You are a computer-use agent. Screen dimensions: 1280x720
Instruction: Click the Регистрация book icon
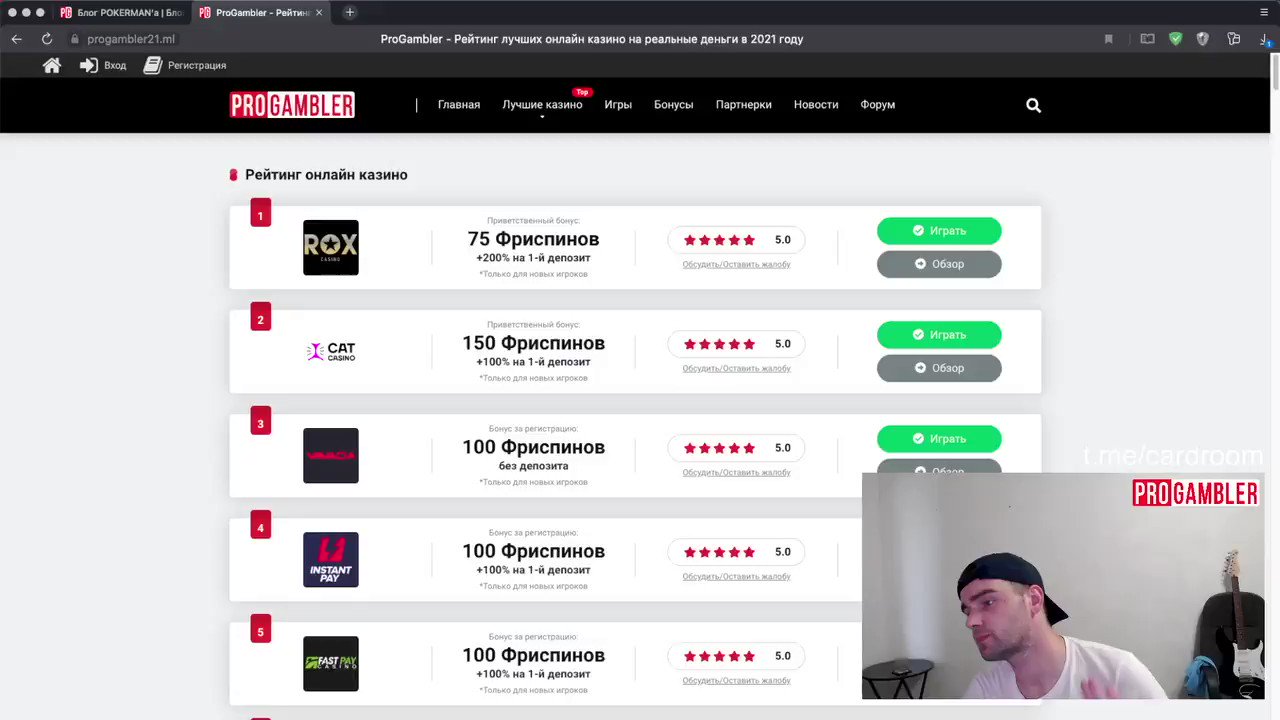pos(153,65)
